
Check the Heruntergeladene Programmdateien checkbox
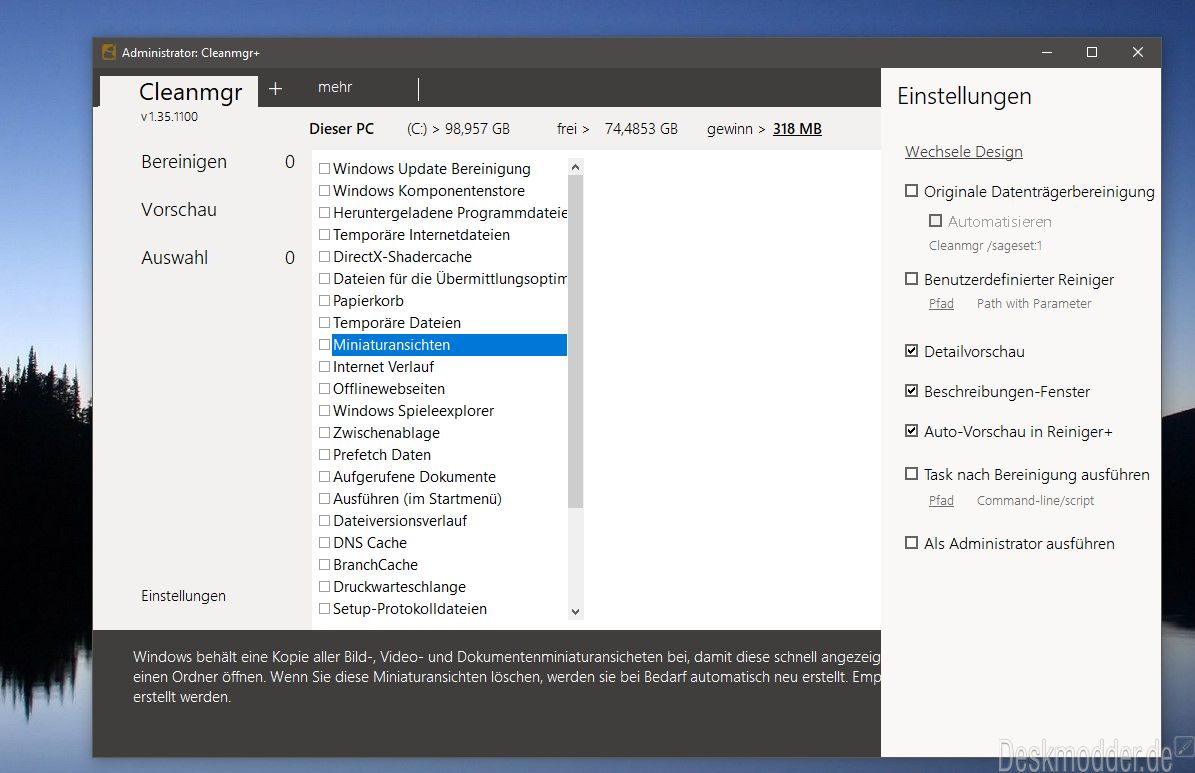[325, 213]
